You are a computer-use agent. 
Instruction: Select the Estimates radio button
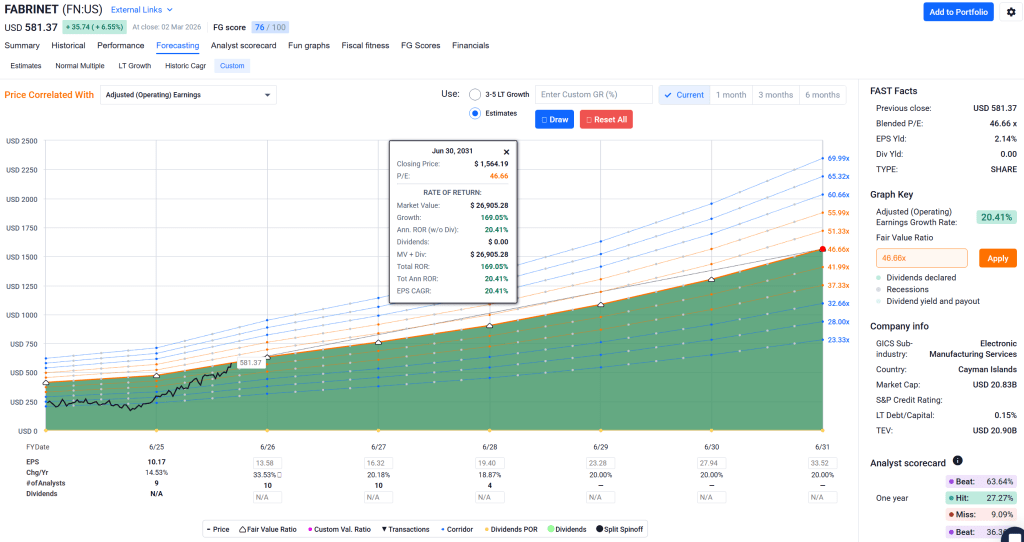[475, 114]
